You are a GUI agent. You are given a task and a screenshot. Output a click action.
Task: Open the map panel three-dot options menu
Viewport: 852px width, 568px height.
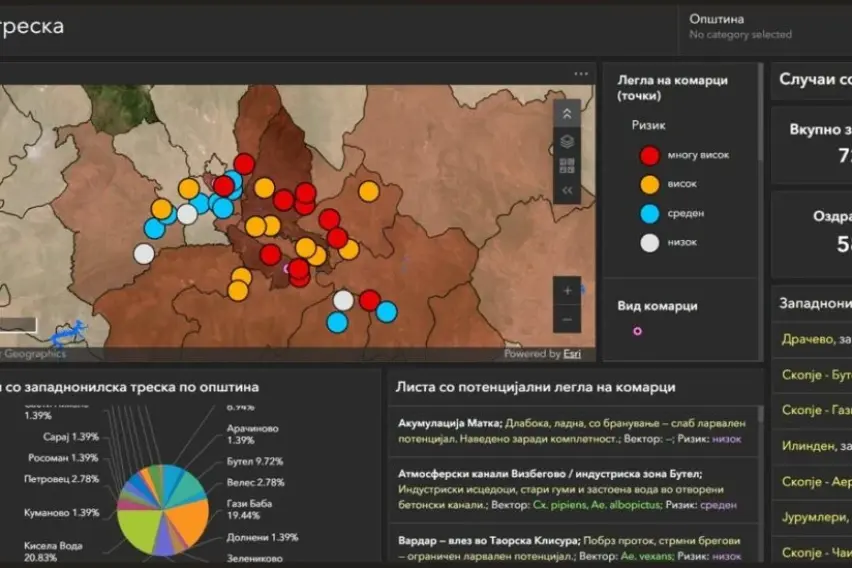click(x=581, y=74)
